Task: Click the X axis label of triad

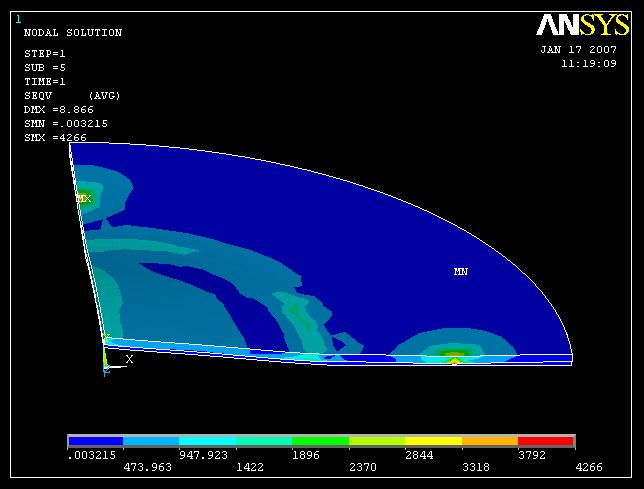Action: point(129,359)
